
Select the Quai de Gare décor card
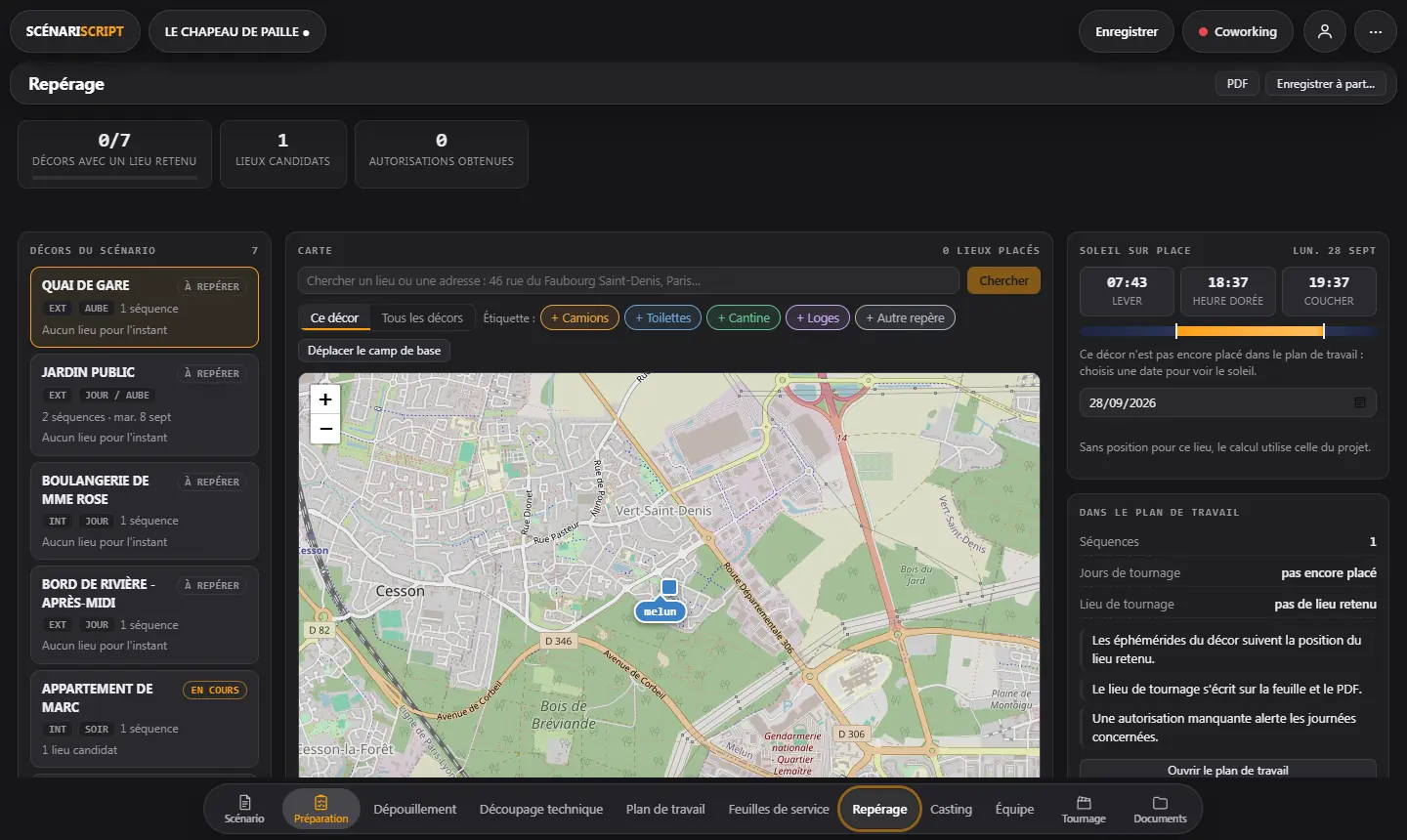point(145,308)
